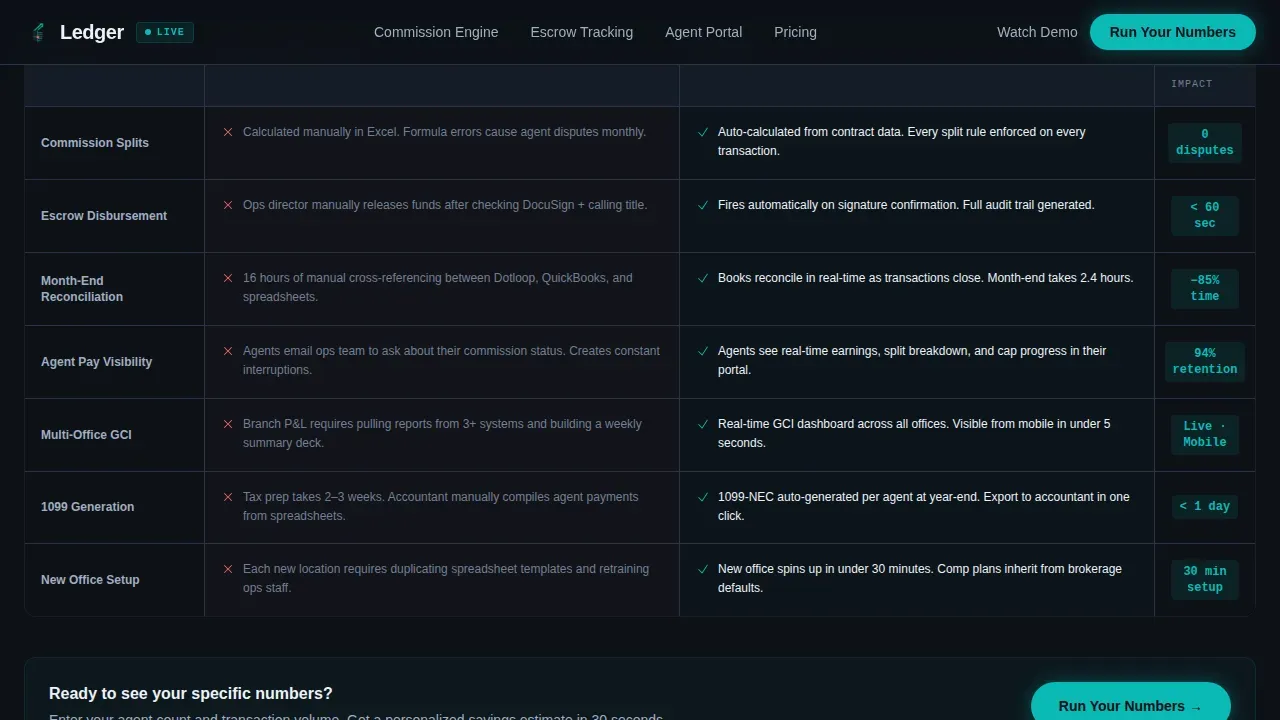
Task: Go to the Agent Portal page
Action: point(704,32)
